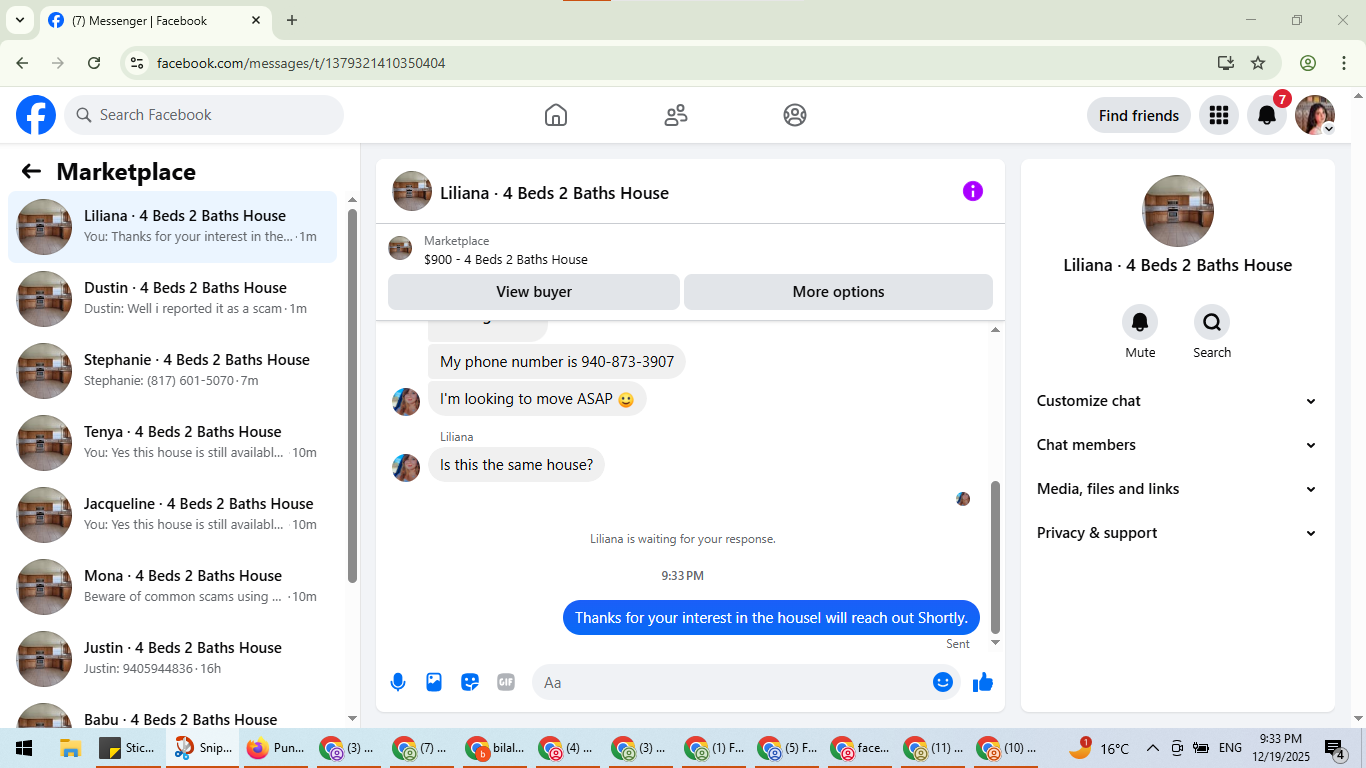Click Find friends button
Screen dimensions: 1366x768
[1139, 115]
